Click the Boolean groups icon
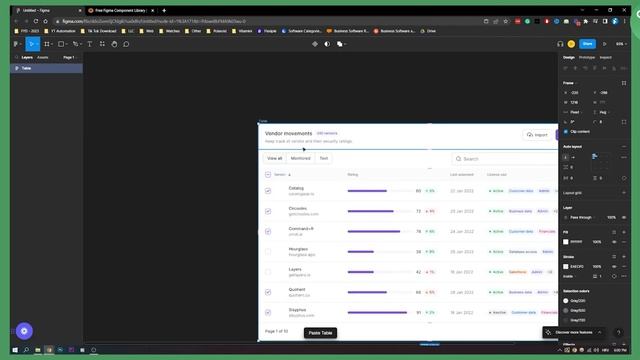Image resolution: width=640 pixels, height=360 pixels. (x=340, y=44)
